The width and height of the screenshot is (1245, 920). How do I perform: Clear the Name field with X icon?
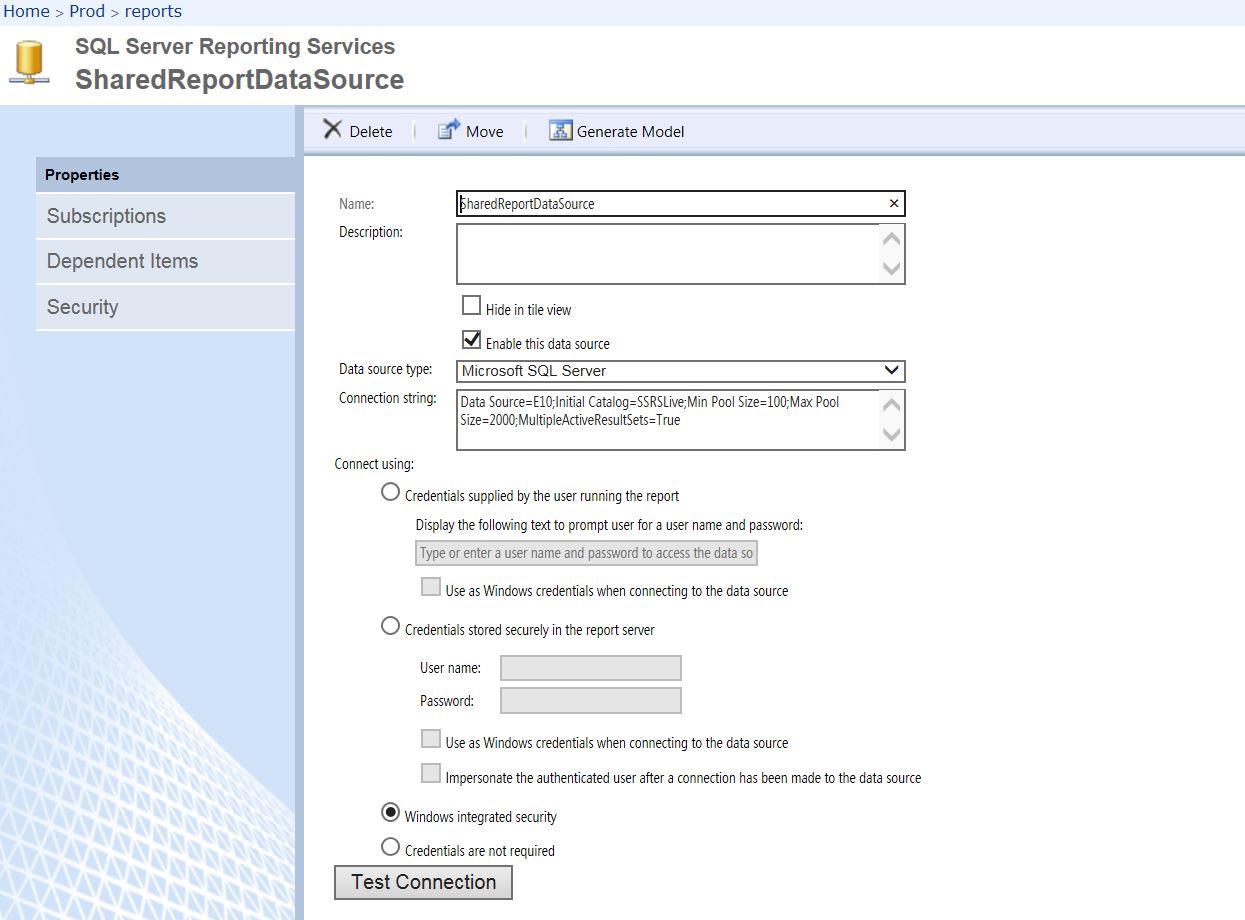[x=894, y=203]
